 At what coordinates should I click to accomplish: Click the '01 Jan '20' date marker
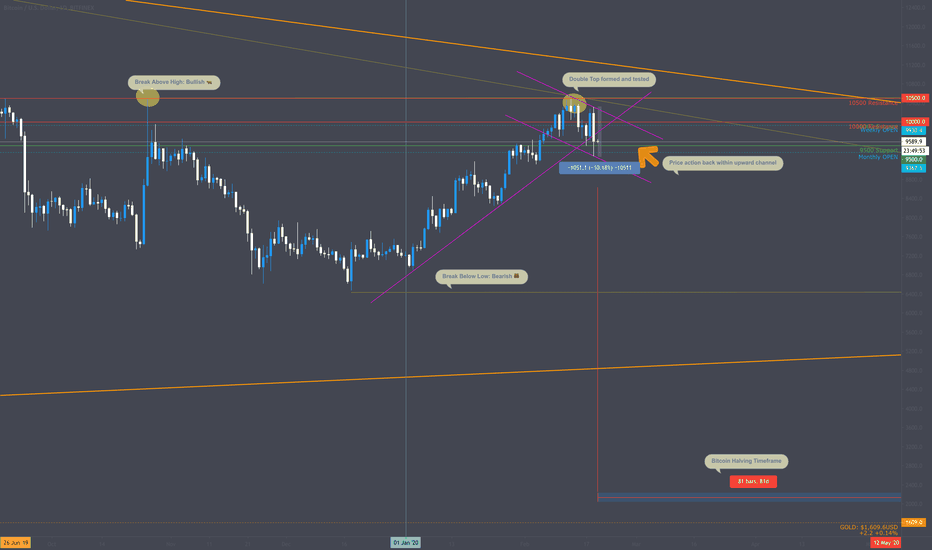405,543
